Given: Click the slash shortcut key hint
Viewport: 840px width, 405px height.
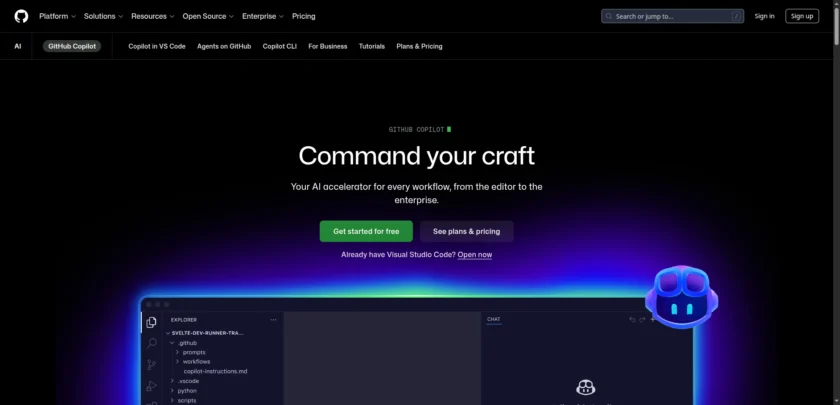Looking at the screenshot, I should [736, 16].
